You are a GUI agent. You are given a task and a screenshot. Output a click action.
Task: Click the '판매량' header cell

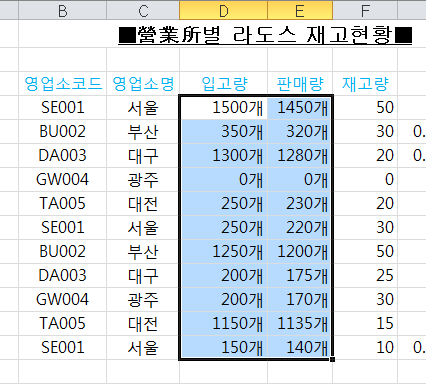coord(300,84)
